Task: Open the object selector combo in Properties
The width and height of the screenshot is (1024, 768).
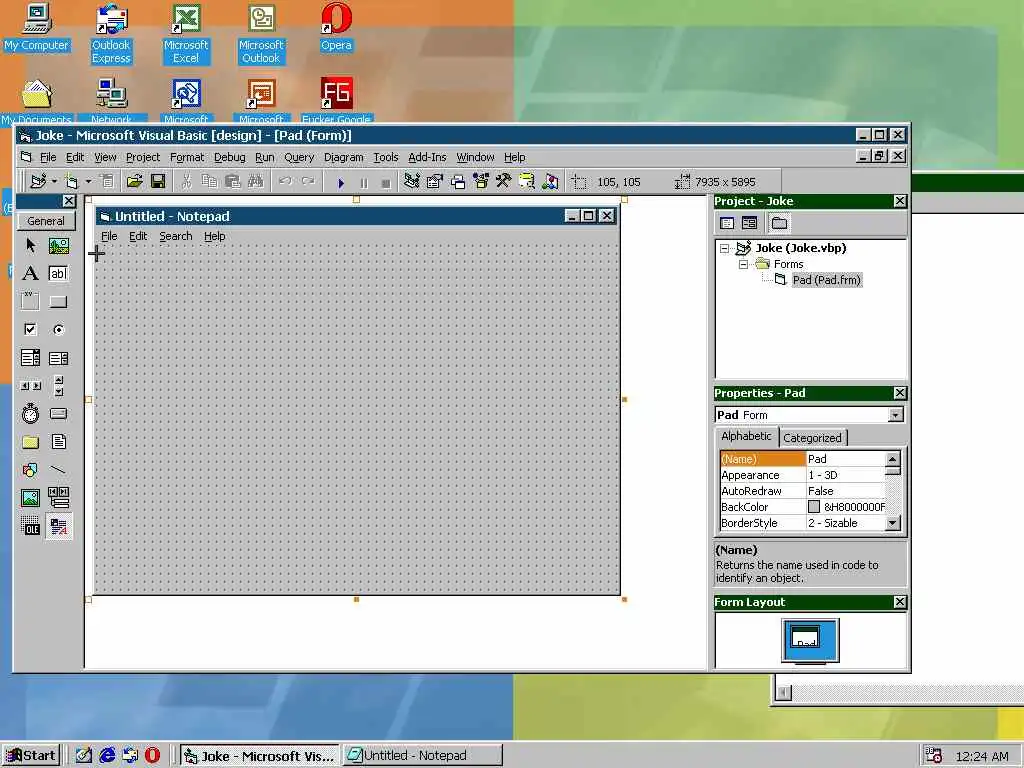Action: [895, 415]
